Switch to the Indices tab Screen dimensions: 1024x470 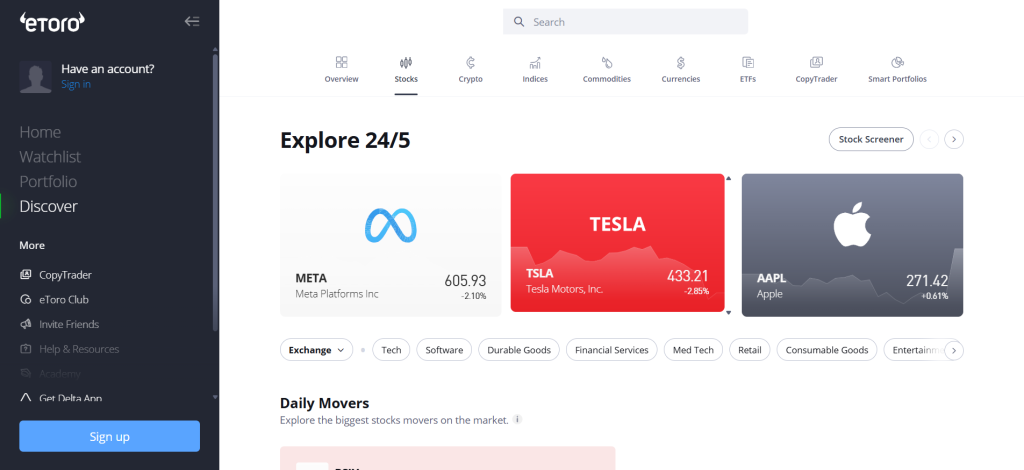(535, 70)
